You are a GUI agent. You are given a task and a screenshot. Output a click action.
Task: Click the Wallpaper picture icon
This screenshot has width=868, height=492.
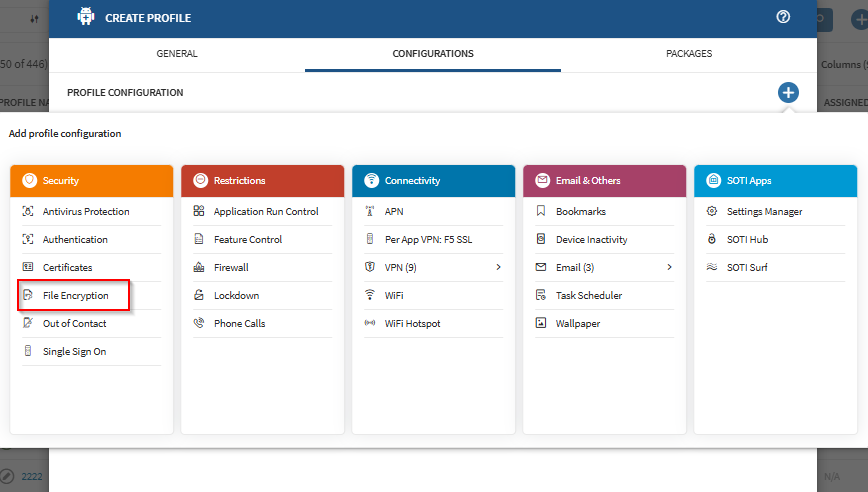(541, 324)
